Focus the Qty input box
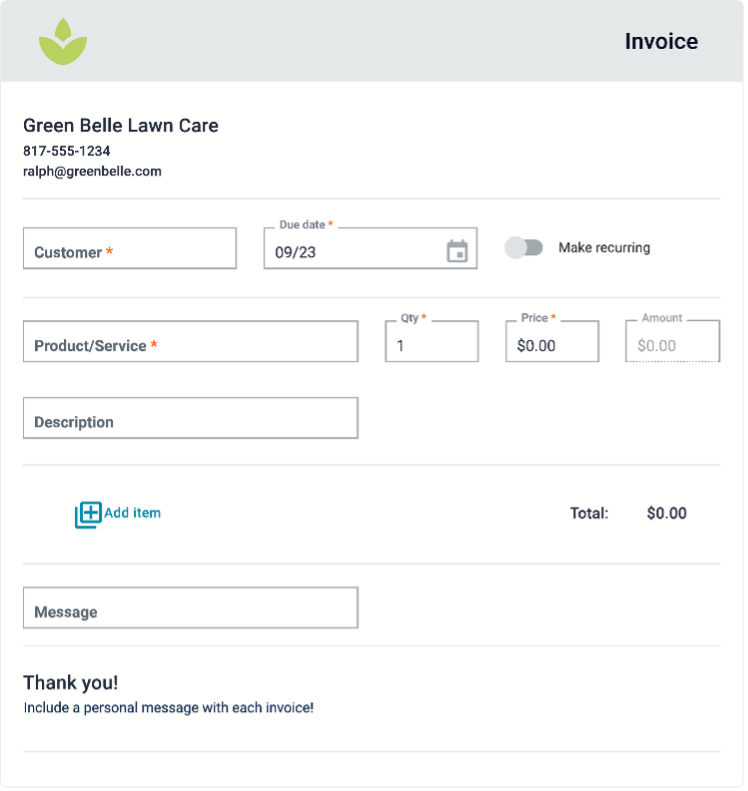The image size is (748, 791). coord(433,343)
